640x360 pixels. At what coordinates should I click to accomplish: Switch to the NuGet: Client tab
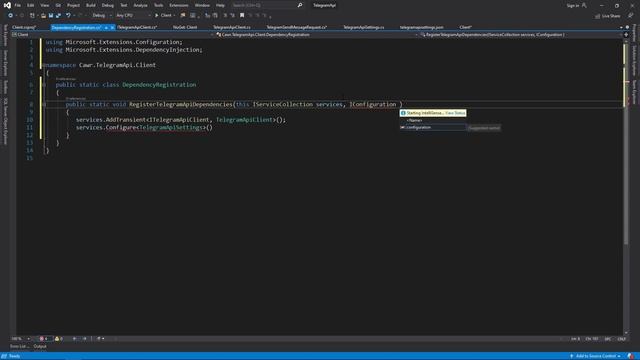pos(185,27)
